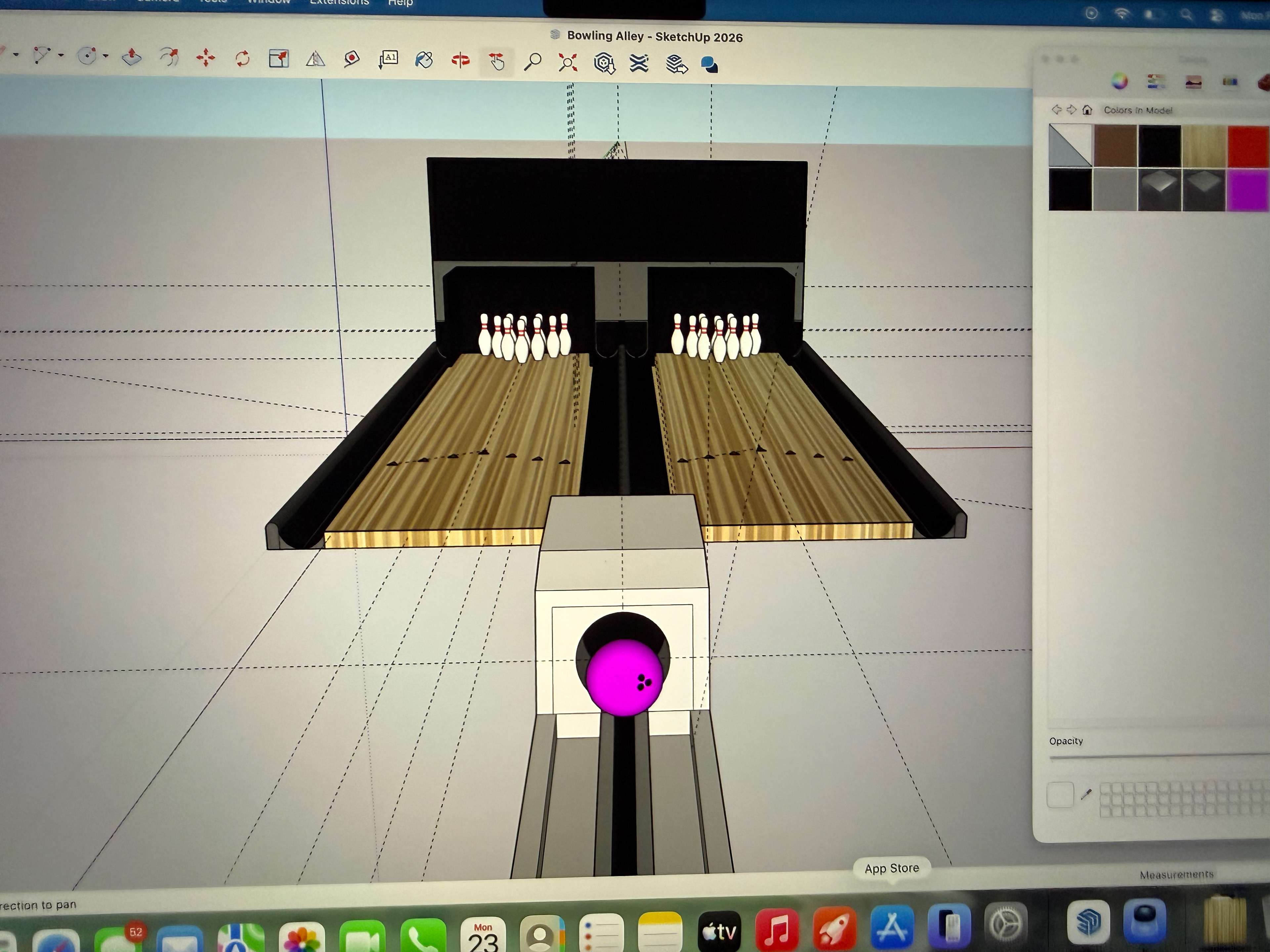Select the Push/Pull tool

[132, 57]
